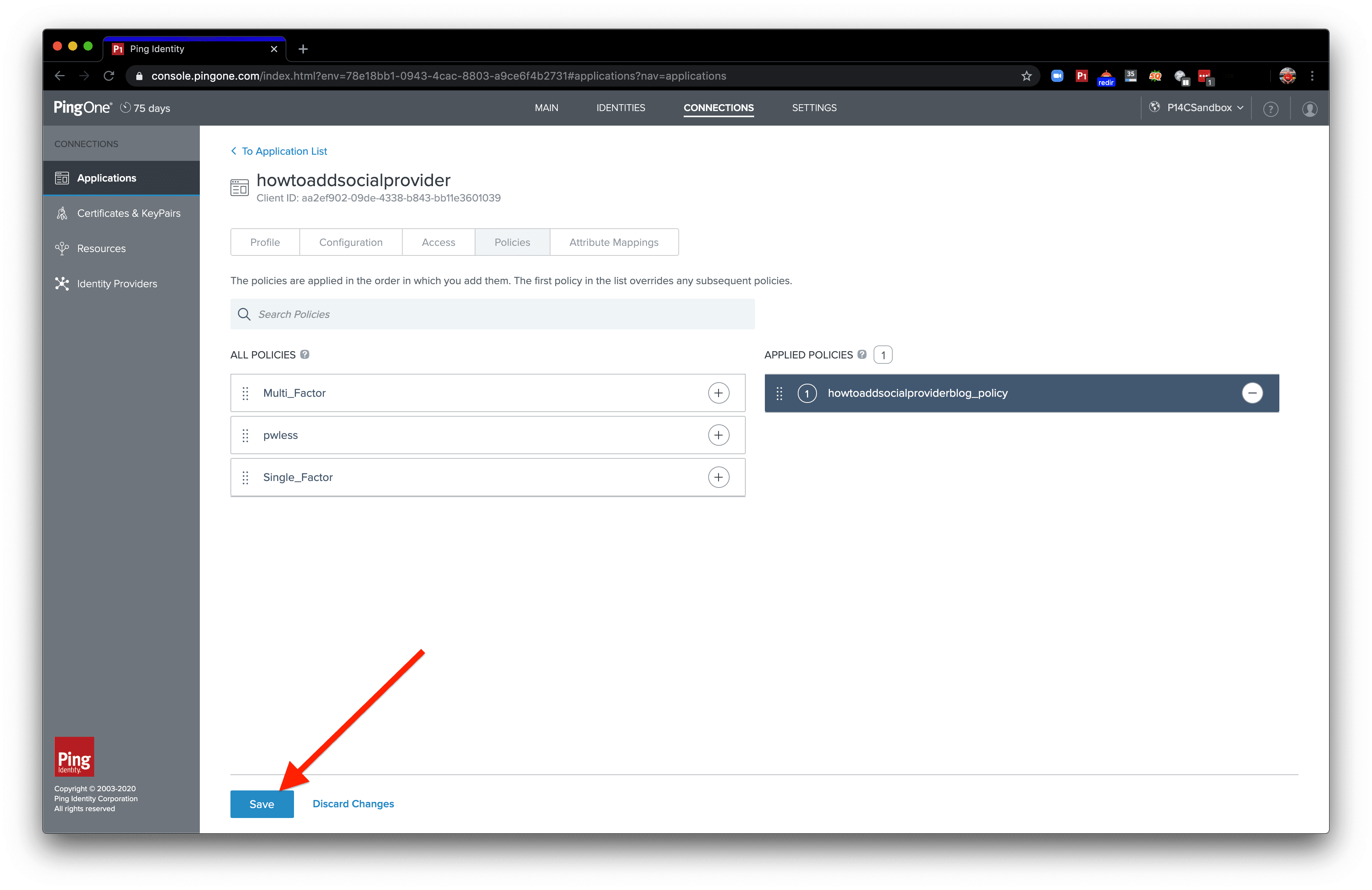Viewport: 1372px width, 890px height.
Task: Click the drag handle of Multi_Factor
Action: coord(245,393)
